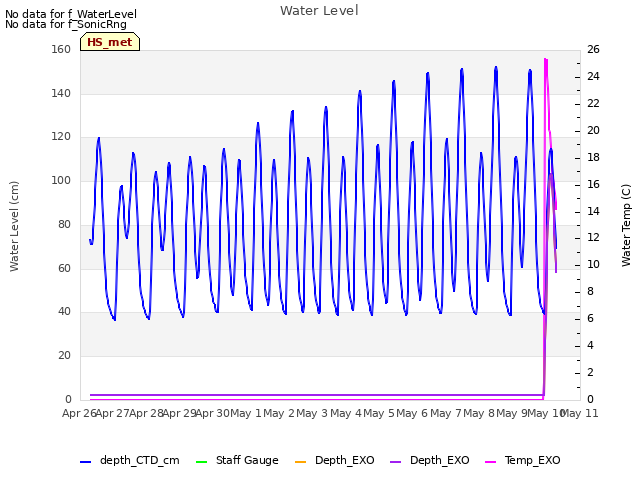Select the Staff Gauge legend label
The height and width of the screenshot is (480, 640).
click(x=247, y=460)
